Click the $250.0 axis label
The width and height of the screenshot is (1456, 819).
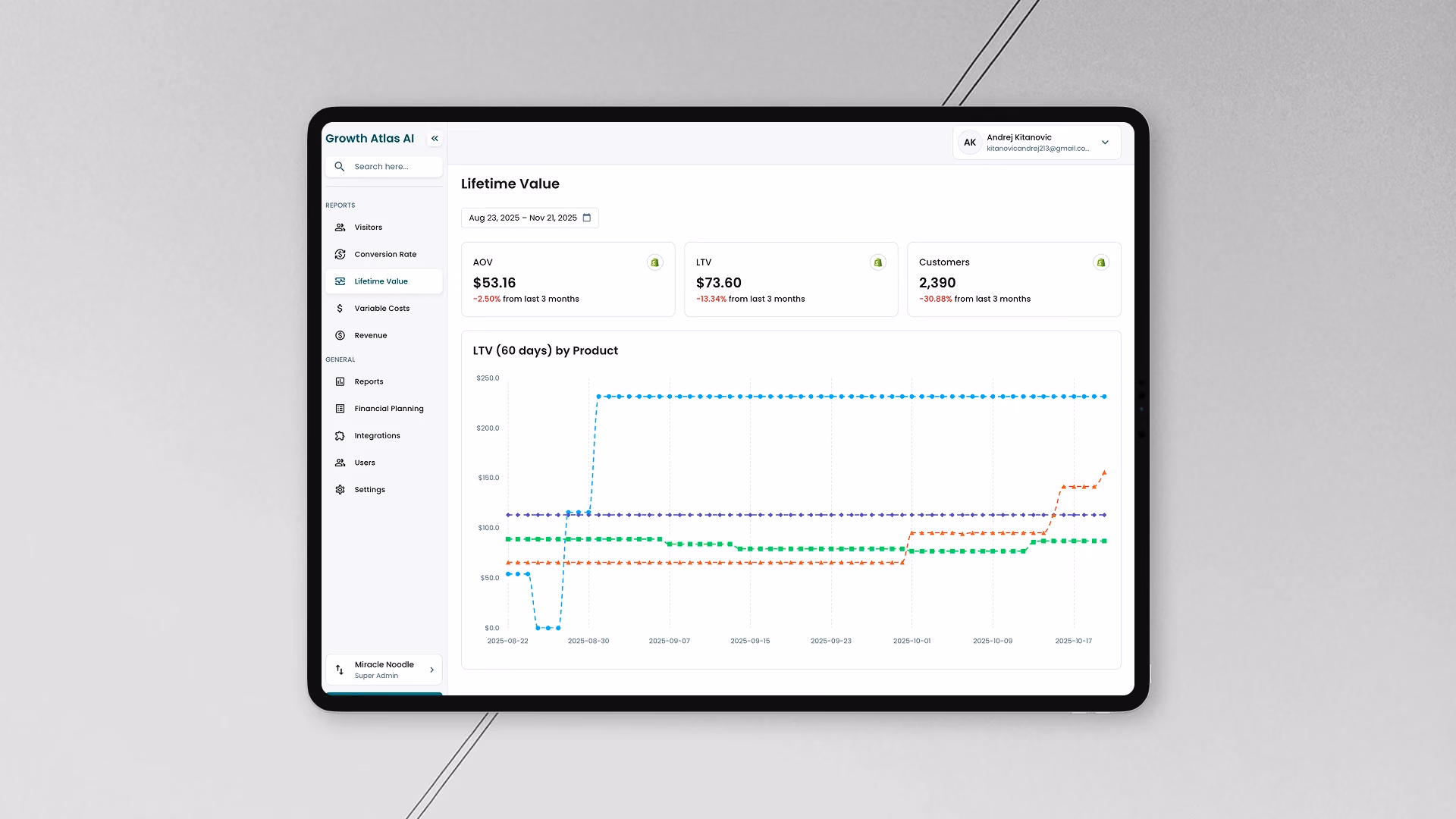pos(488,378)
